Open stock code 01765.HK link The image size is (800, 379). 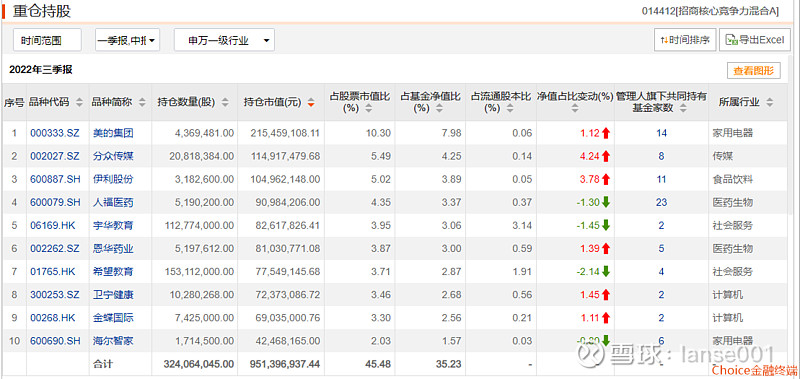click(53, 271)
